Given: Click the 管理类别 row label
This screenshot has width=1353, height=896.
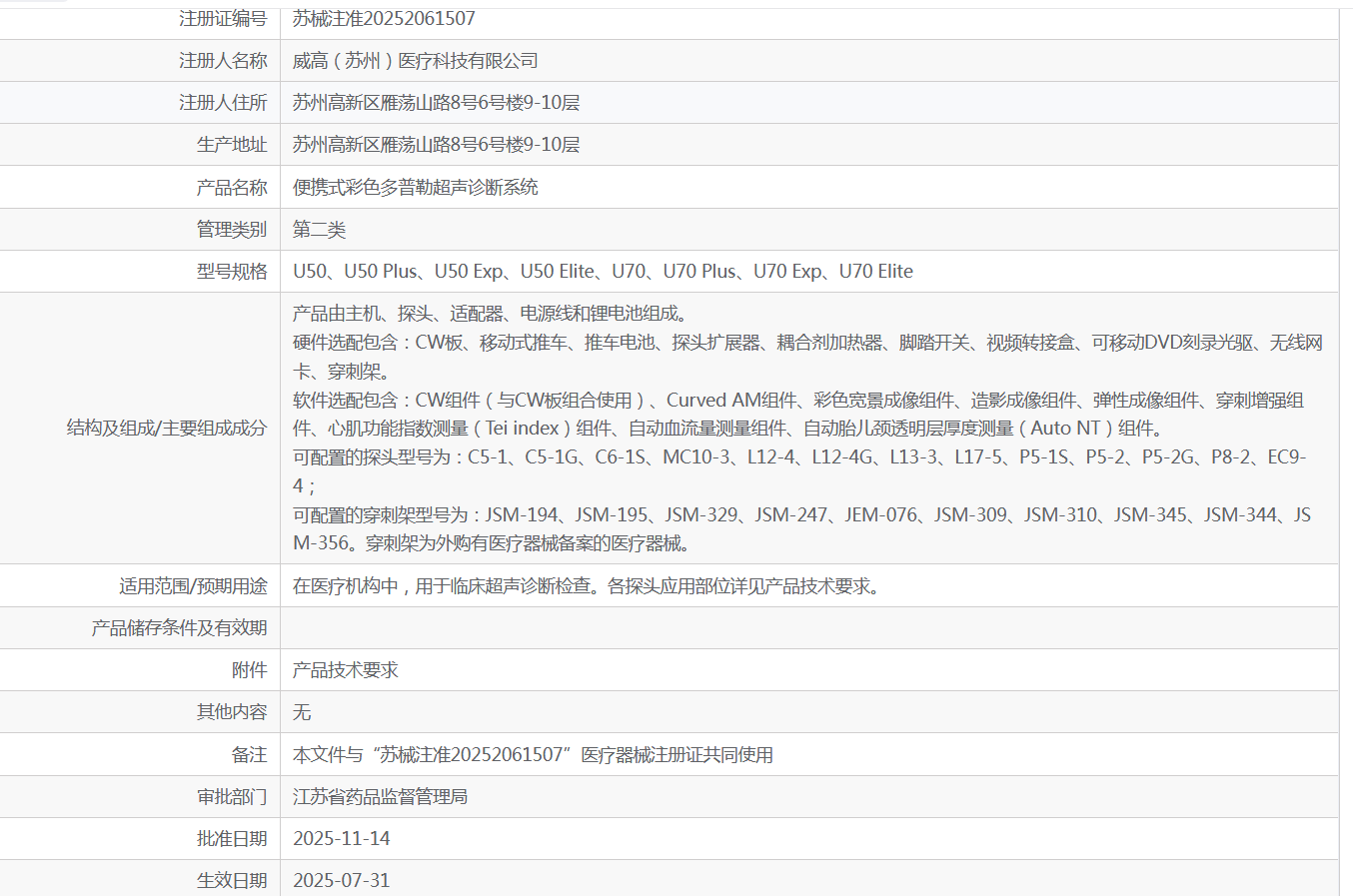Looking at the screenshot, I should 232,230.
